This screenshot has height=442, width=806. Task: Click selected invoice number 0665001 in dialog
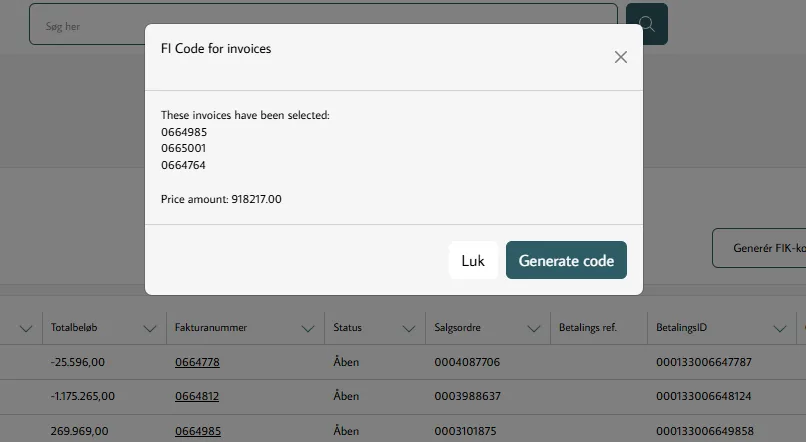(183, 148)
